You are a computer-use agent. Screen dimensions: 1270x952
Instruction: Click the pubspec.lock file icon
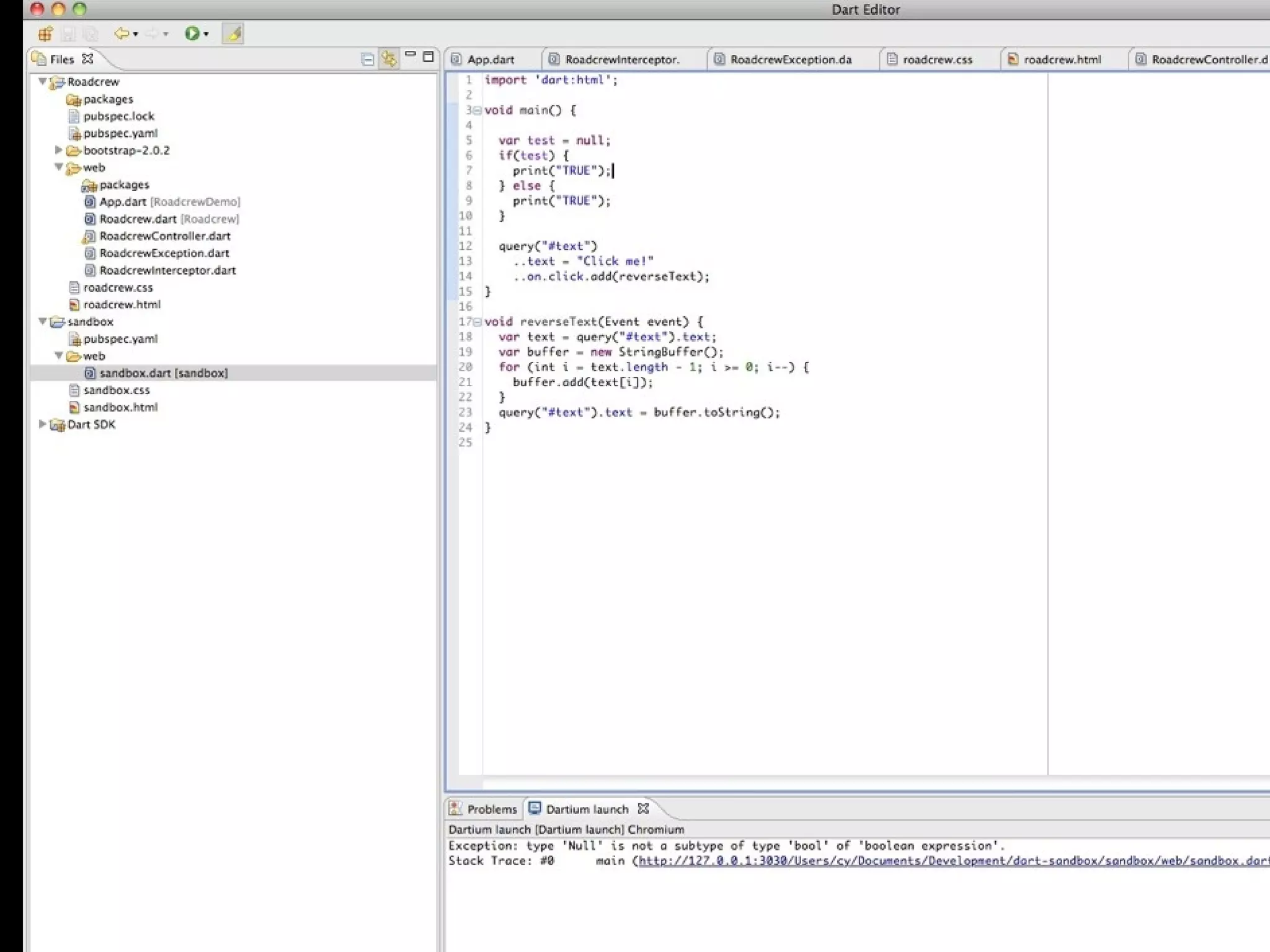pyautogui.click(x=74, y=116)
